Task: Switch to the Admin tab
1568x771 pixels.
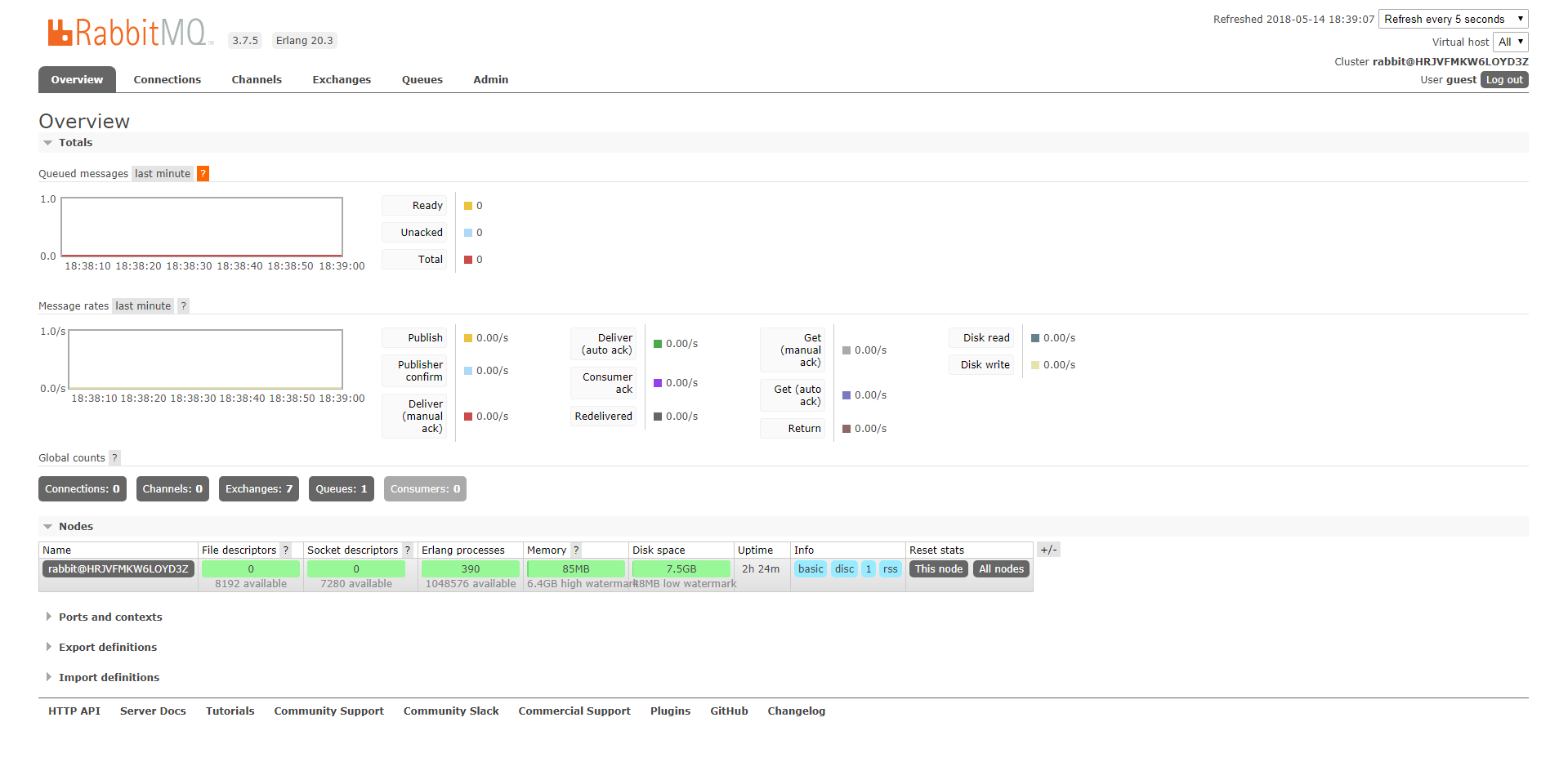Action: [491, 79]
